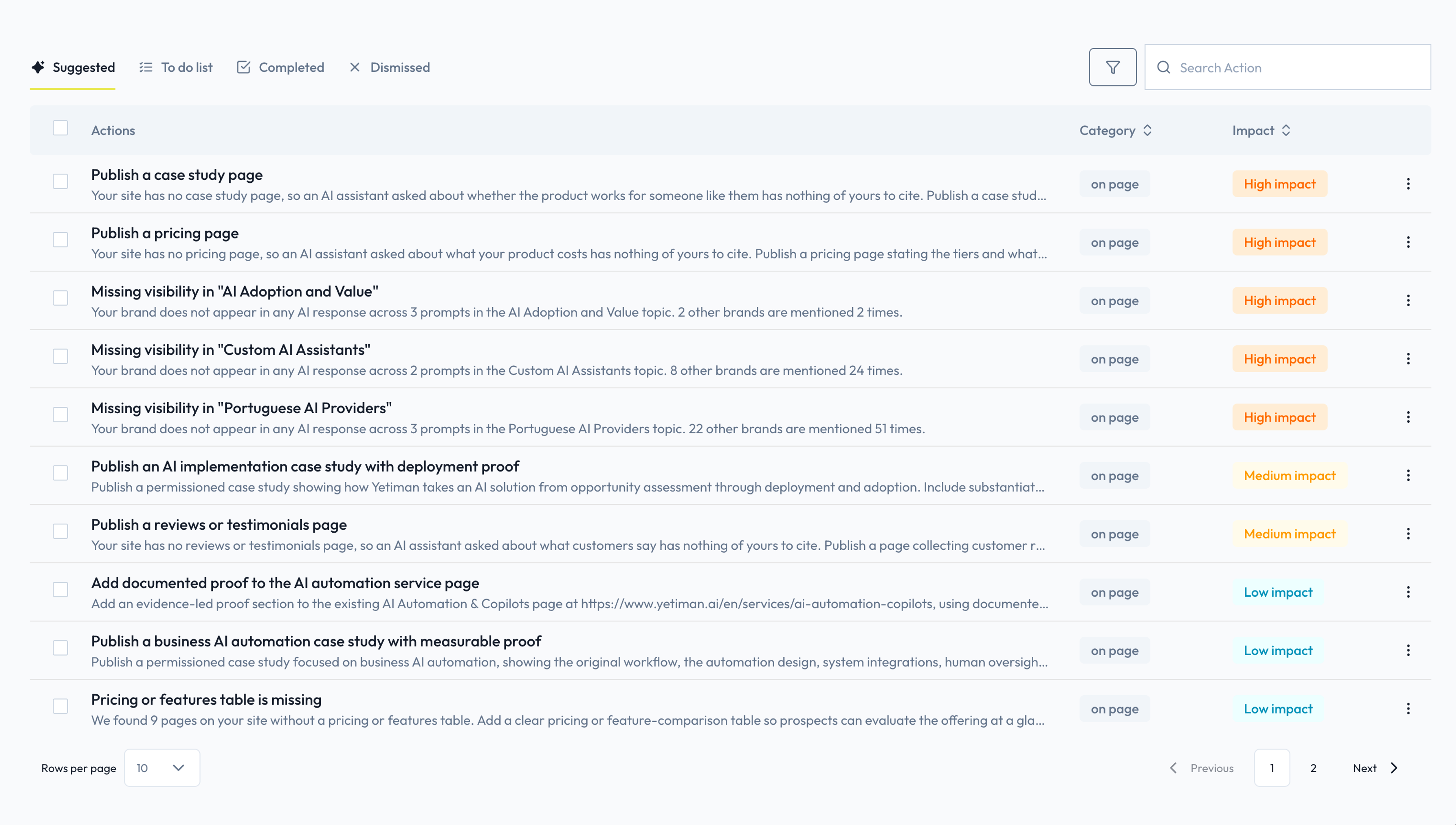
Task: Go to the Next page
Action: [x=1375, y=768]
